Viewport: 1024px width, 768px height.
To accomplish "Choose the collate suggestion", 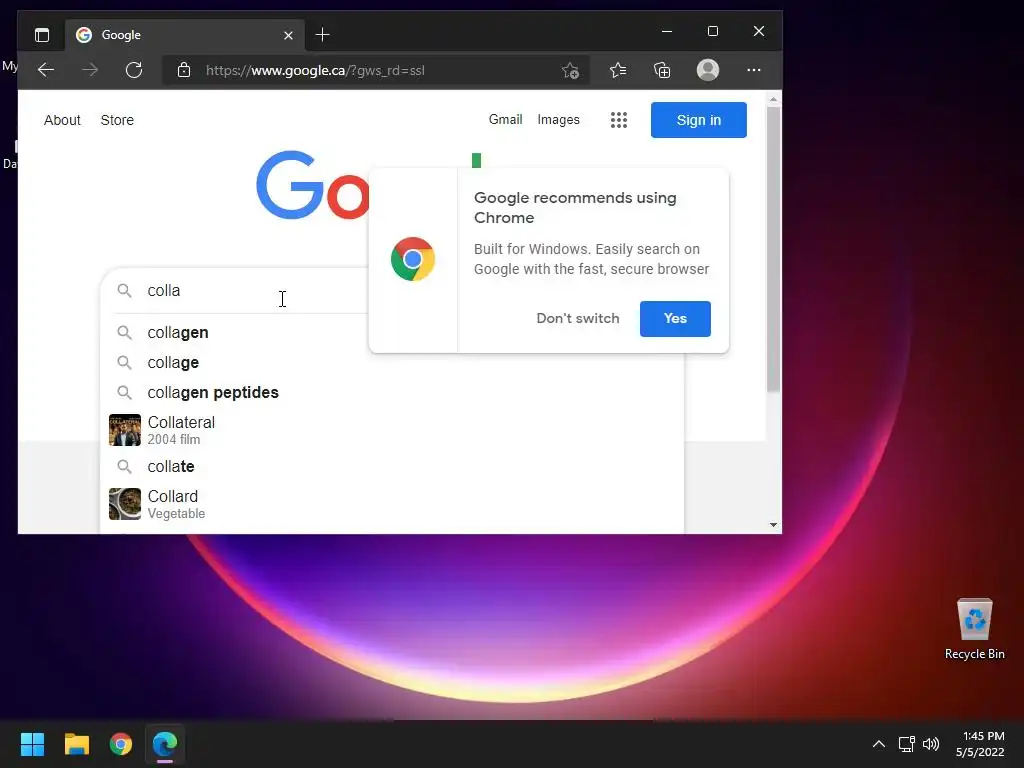I will (x=392, y=466).
